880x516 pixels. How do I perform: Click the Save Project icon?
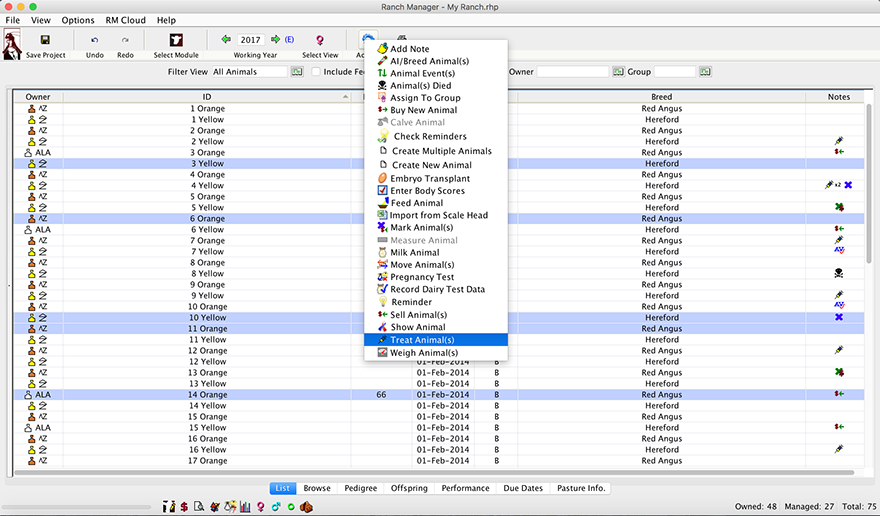[46, 40]
